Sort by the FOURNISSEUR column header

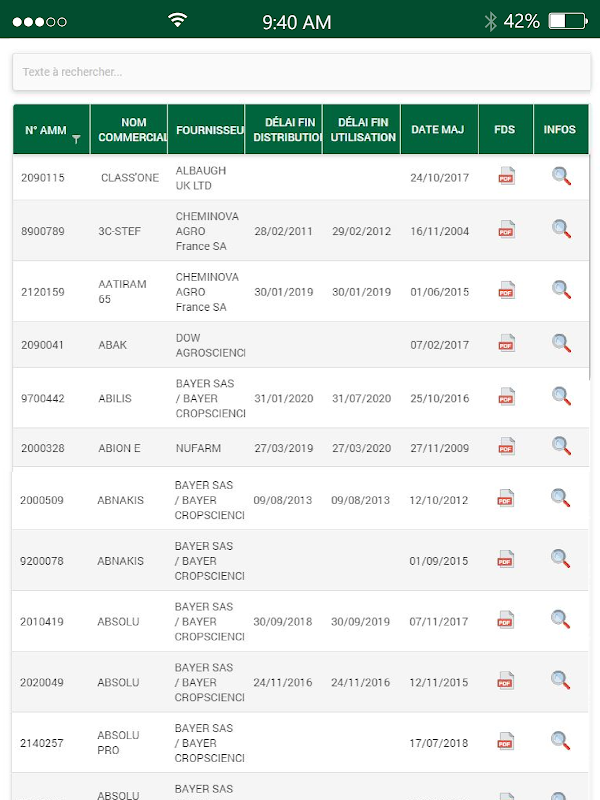(x=207, y=130)
